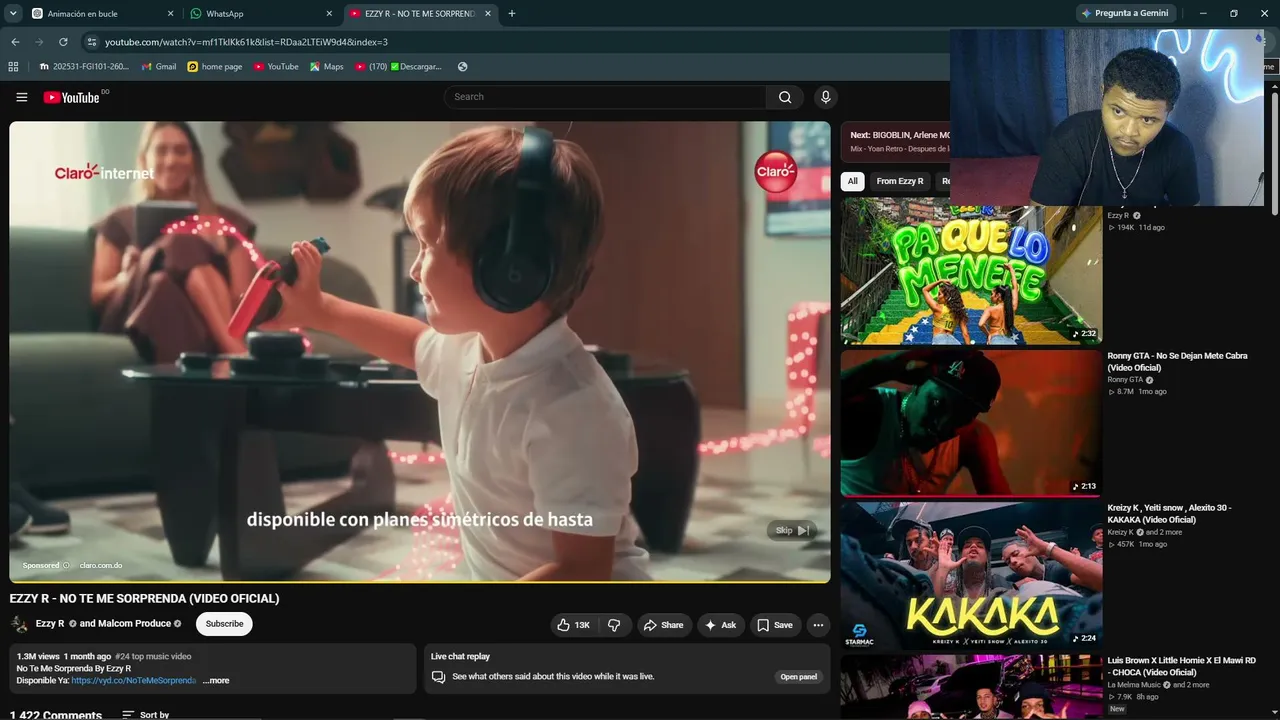1280x720 pixels.
Task: Open Kreizy K KAKAKA video title
Action: coord(1169,514)
